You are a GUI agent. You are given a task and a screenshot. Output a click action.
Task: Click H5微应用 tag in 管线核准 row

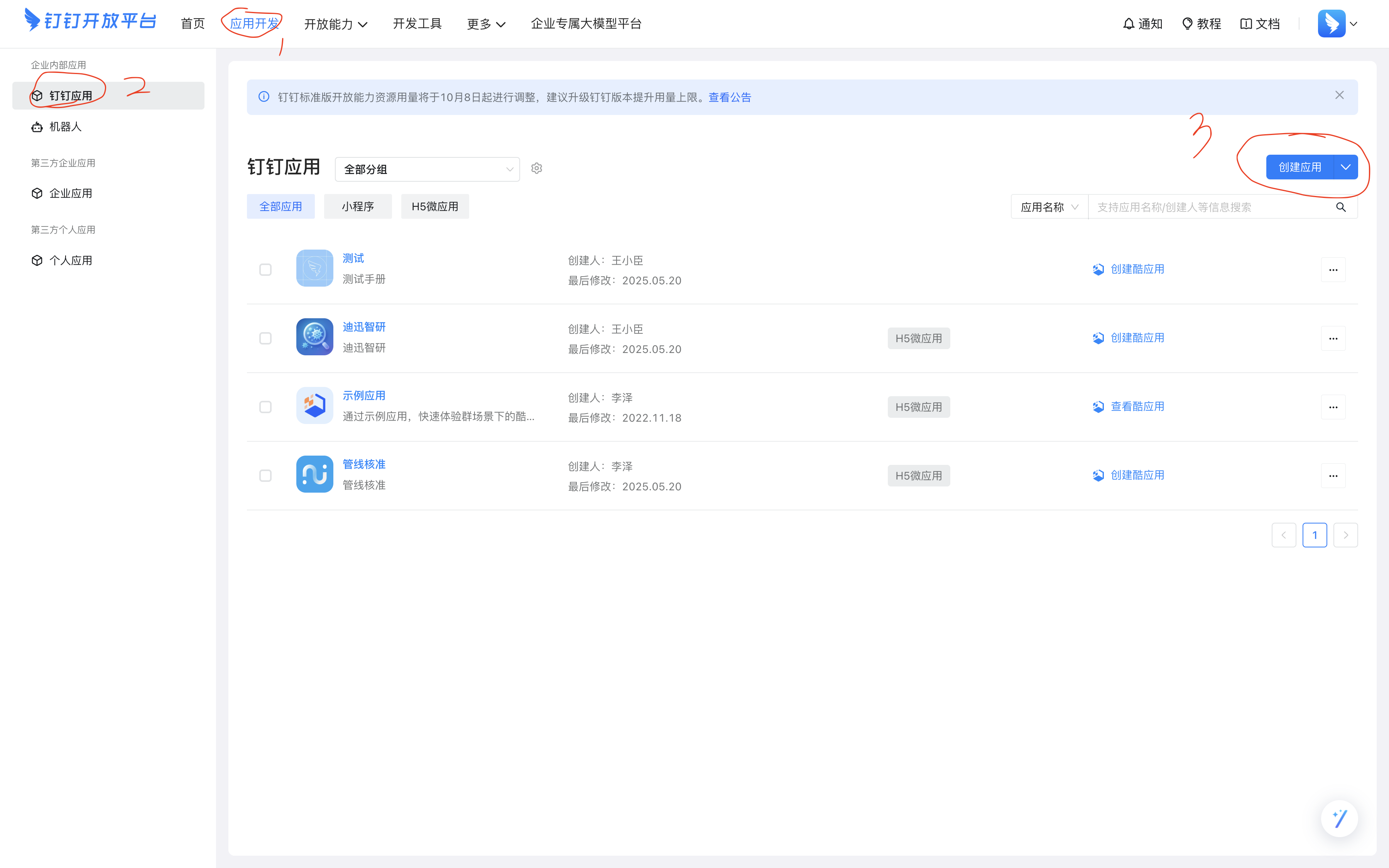(x=919, y=476)
